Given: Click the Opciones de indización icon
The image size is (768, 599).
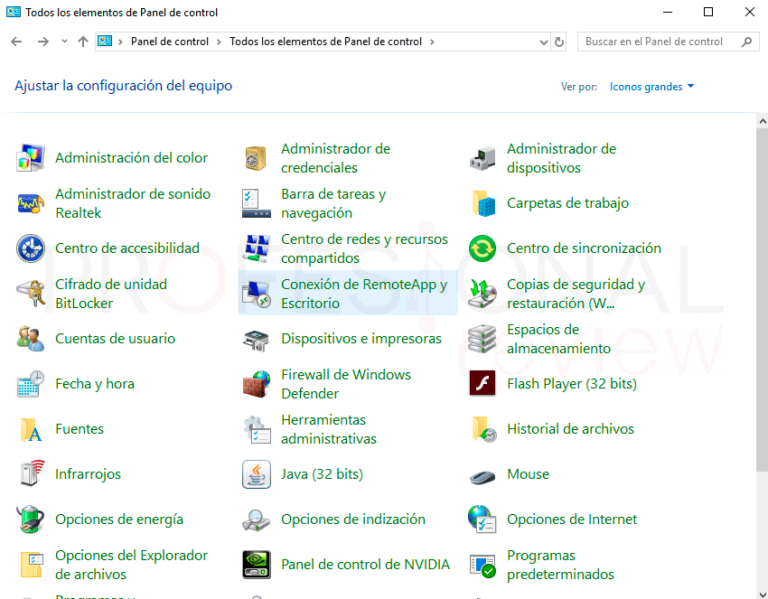Looking at the screenshot, I should (x=256, y=521).
